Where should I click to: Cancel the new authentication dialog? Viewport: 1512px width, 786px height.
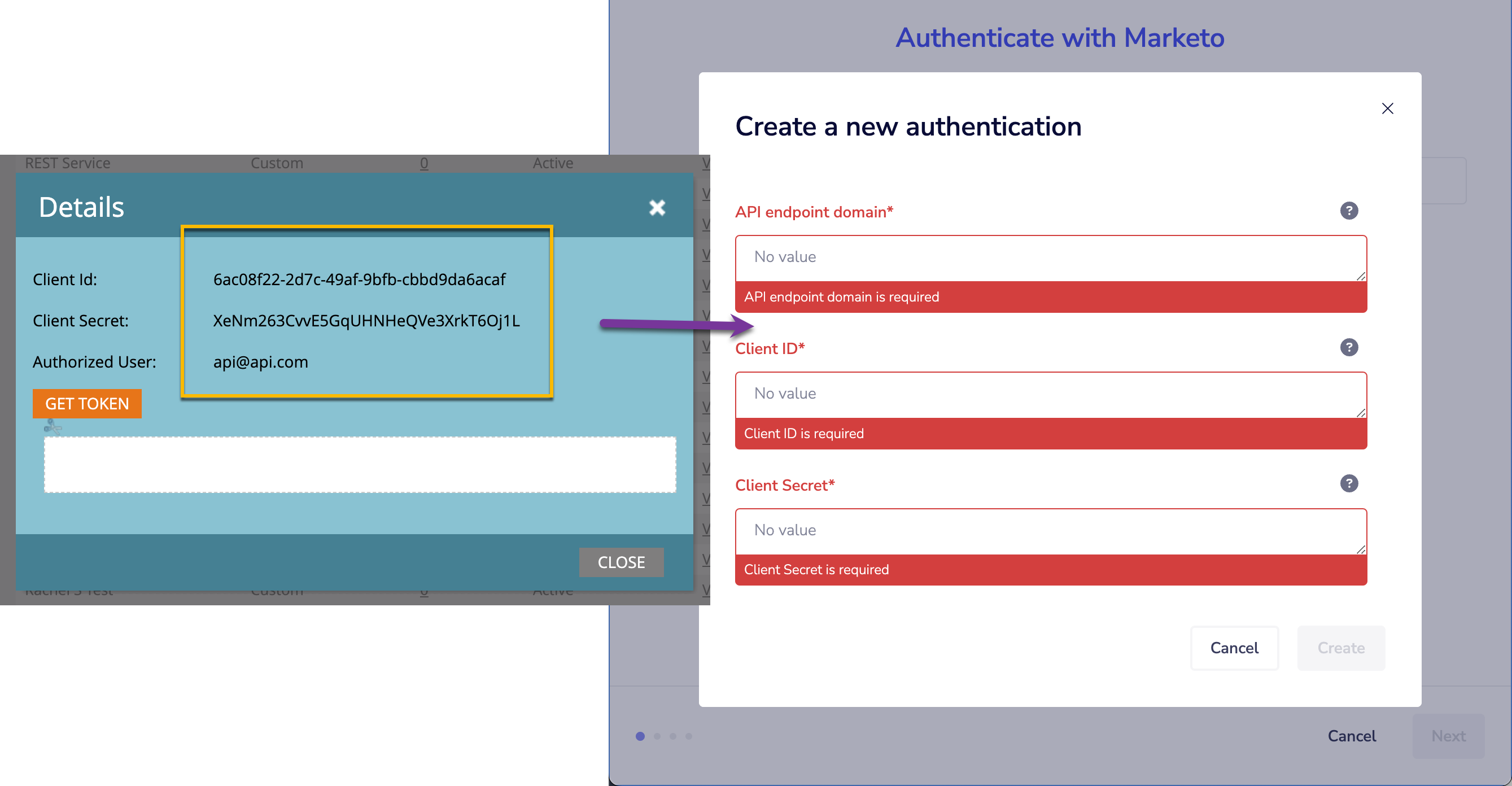coord(1234,648)
